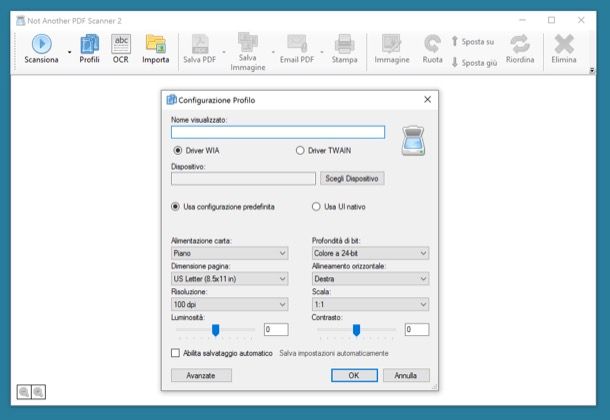Screen dimensions: 610x420
Task: Click Salva impostazioni automaticamente link
Action: [334, 353]
